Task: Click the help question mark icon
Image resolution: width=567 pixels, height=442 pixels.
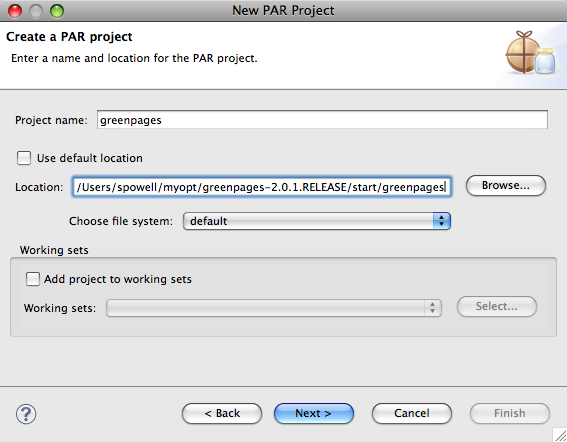Action: click(x=26, y=413)
